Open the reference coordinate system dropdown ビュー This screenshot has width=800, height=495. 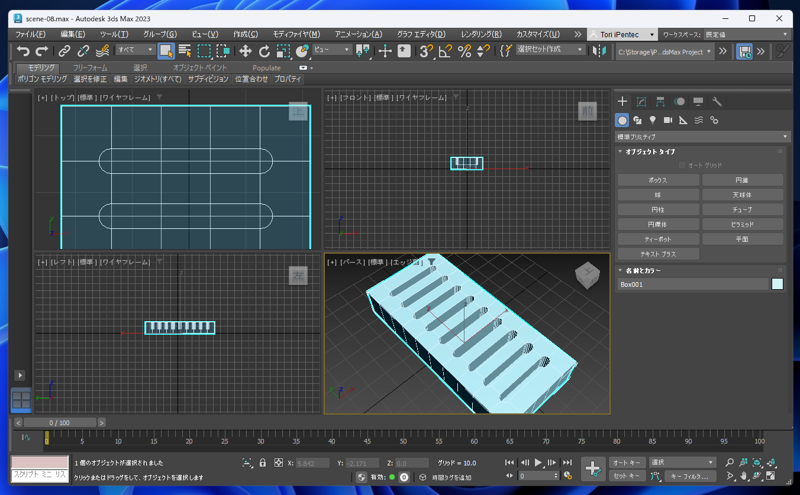[332, 50]
